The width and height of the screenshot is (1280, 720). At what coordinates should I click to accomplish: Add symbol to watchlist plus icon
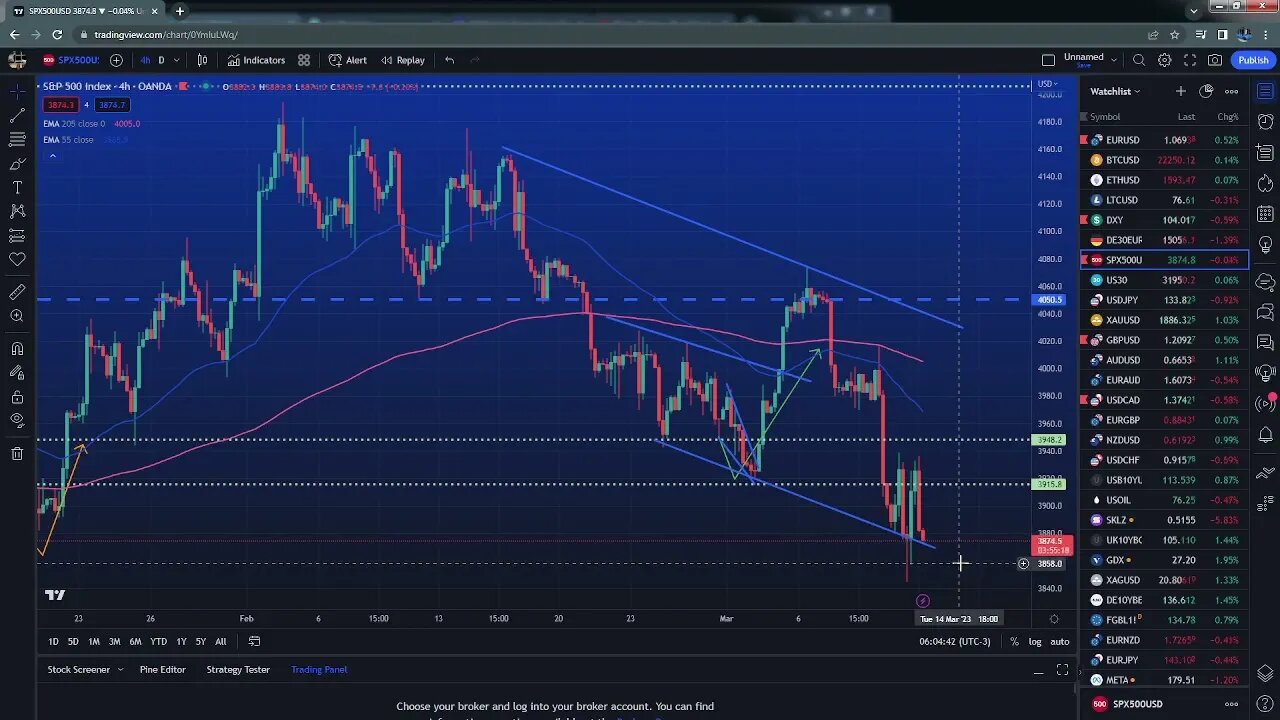click(1180, 91)
